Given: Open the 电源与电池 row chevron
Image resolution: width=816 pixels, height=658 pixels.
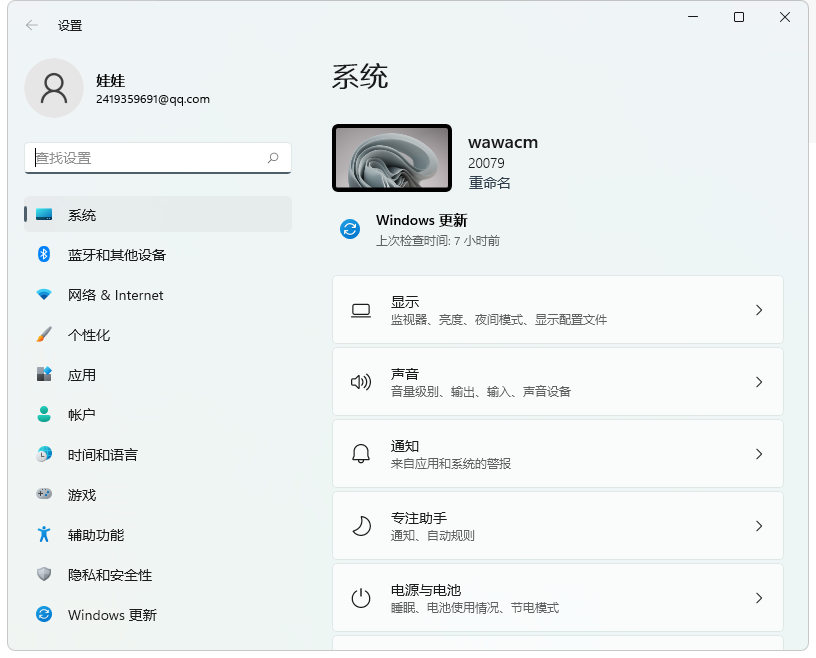Looking at the screenshot, I should 759,598.
